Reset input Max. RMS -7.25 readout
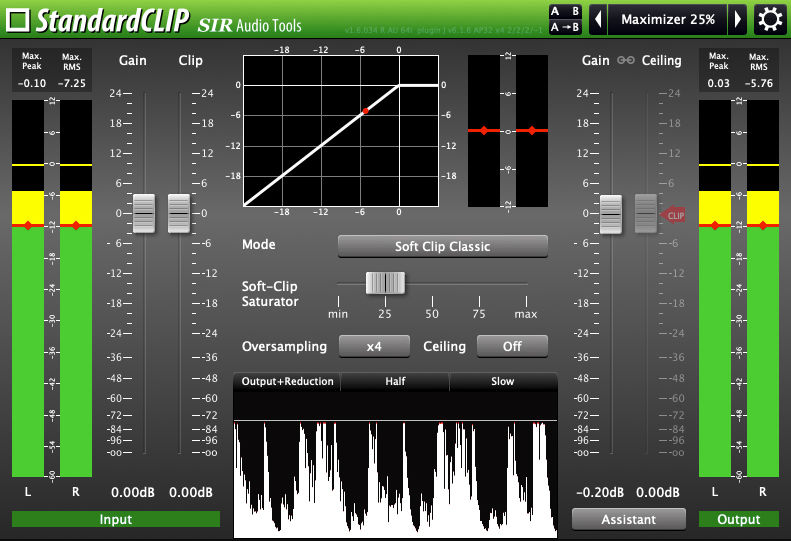Screen dimensions: 791x541 click(72, 83)
